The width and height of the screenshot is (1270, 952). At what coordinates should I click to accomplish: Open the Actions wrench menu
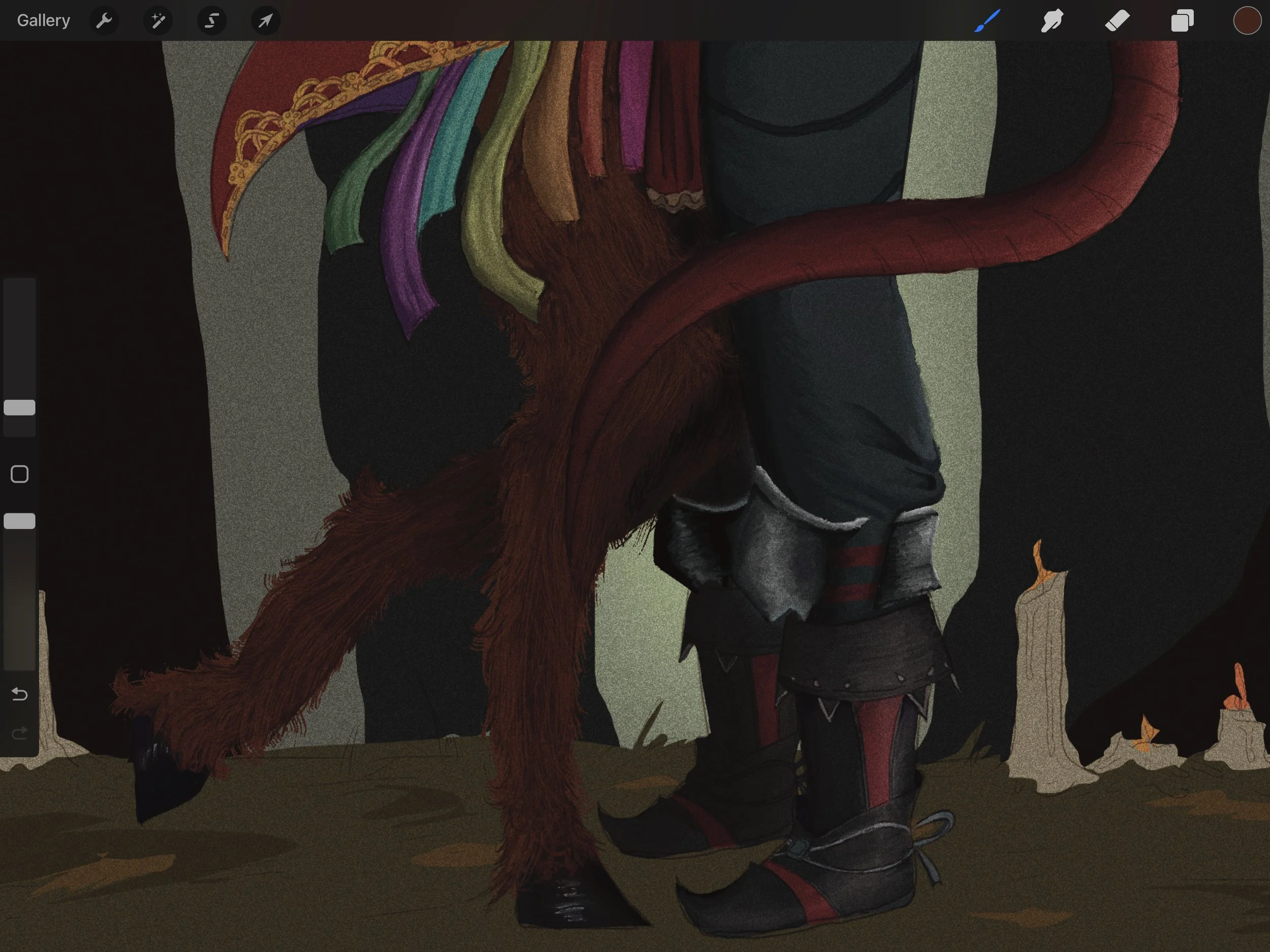104,21
